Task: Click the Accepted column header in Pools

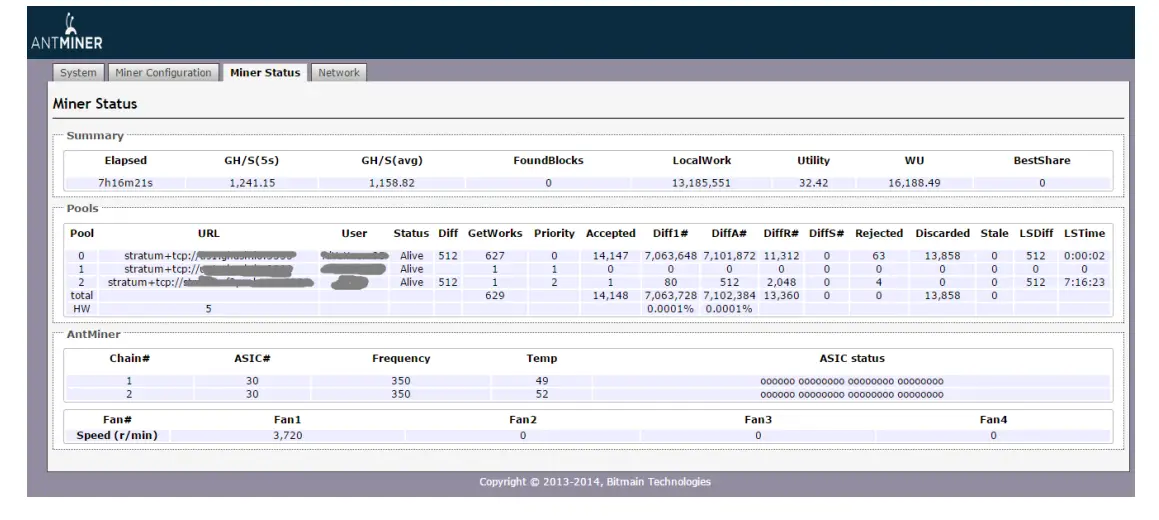Action: pos(610,233)
